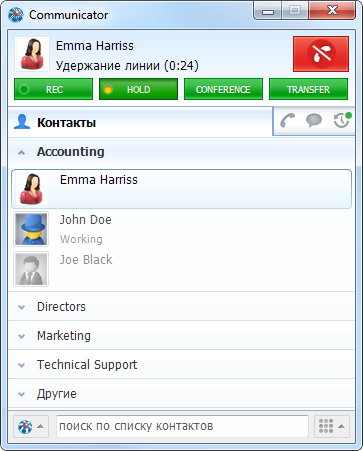Click Joe Black's grey avatar
Screen dimensions: 363x451
click(x=31, y=269)
